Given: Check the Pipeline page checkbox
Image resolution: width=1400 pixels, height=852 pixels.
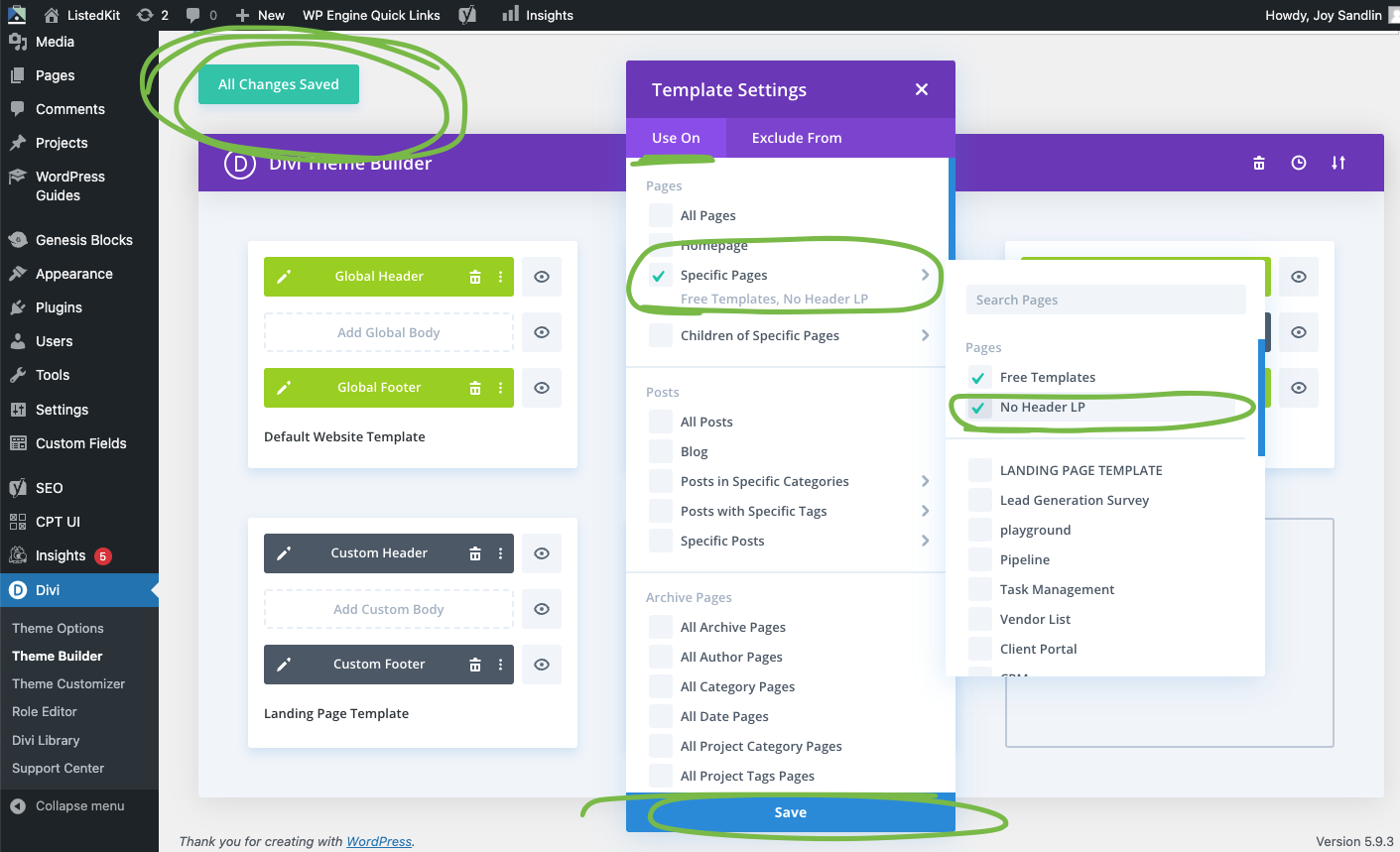Looking at the screenshot, I should tap(979, 559).
